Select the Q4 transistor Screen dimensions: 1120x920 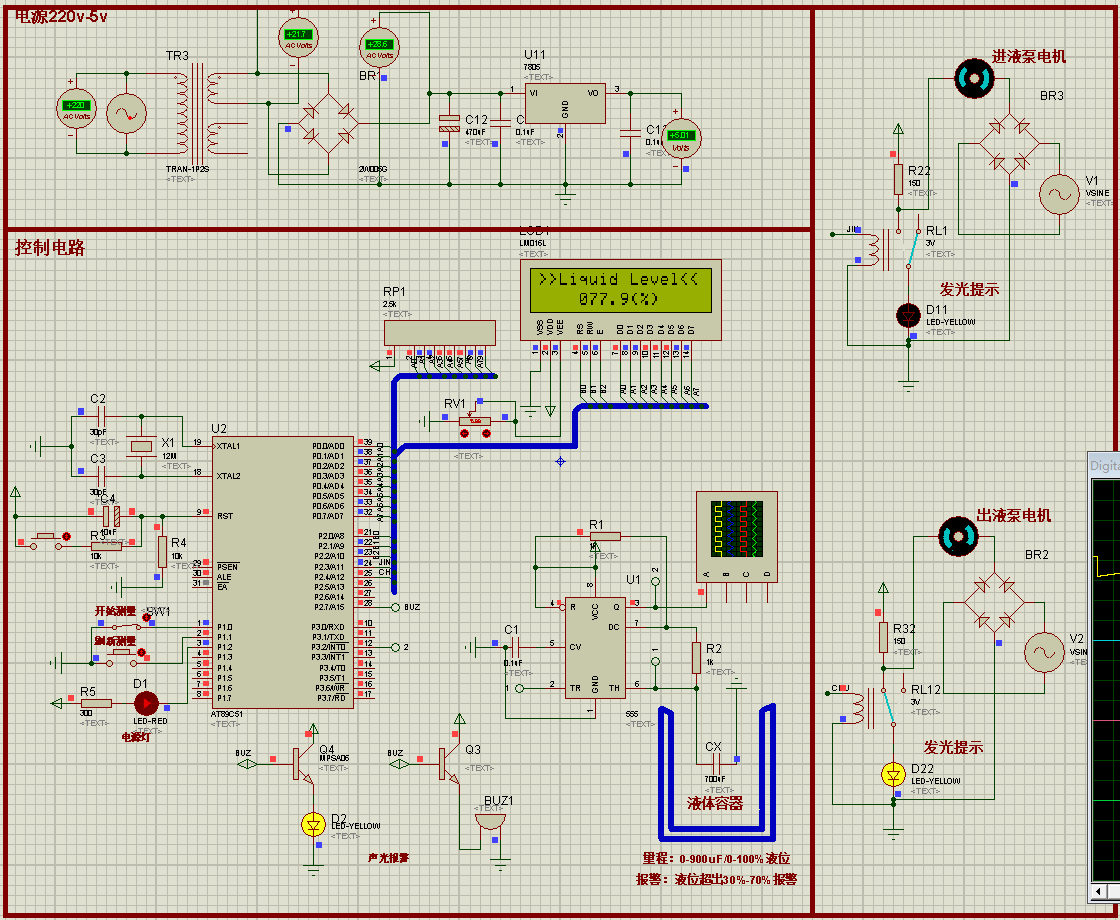click(x=303, y=763)
